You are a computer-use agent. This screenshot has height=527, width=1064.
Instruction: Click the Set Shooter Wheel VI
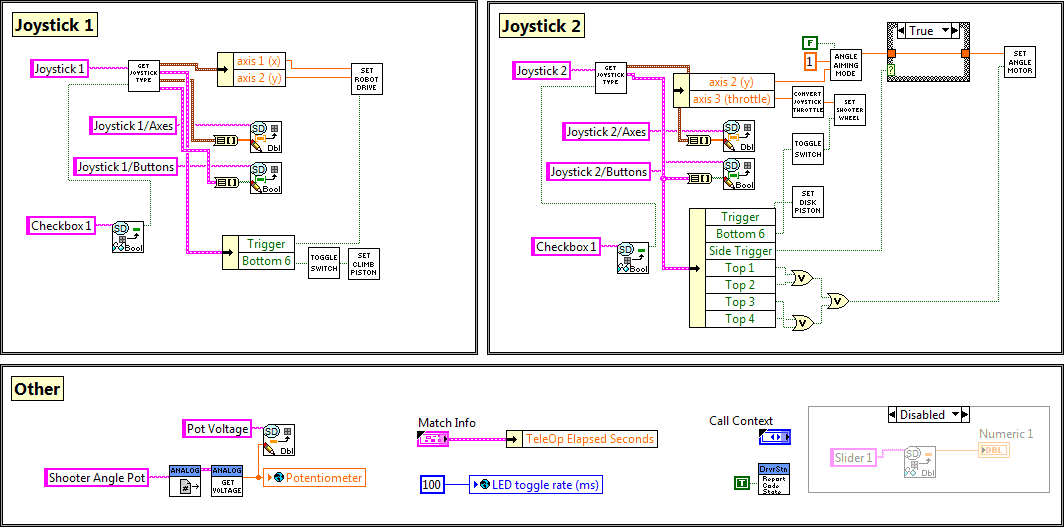[850, 110]
